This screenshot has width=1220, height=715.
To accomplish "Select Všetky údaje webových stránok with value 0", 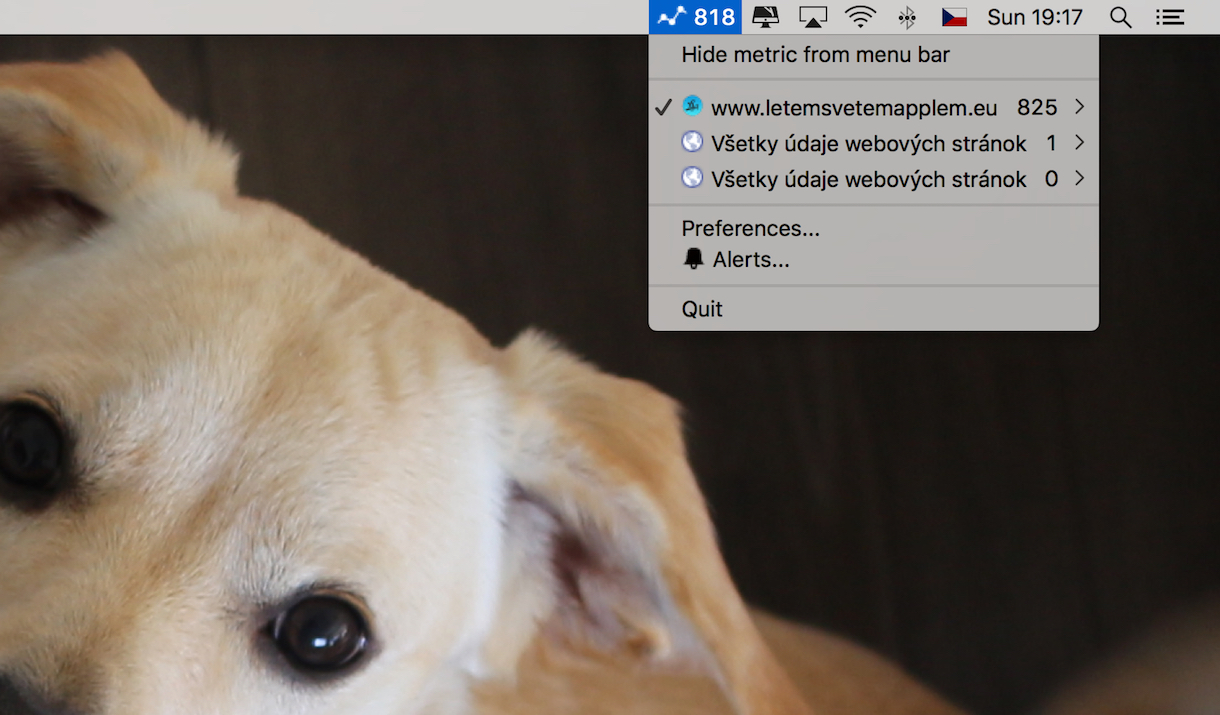I will click(874, 179).
